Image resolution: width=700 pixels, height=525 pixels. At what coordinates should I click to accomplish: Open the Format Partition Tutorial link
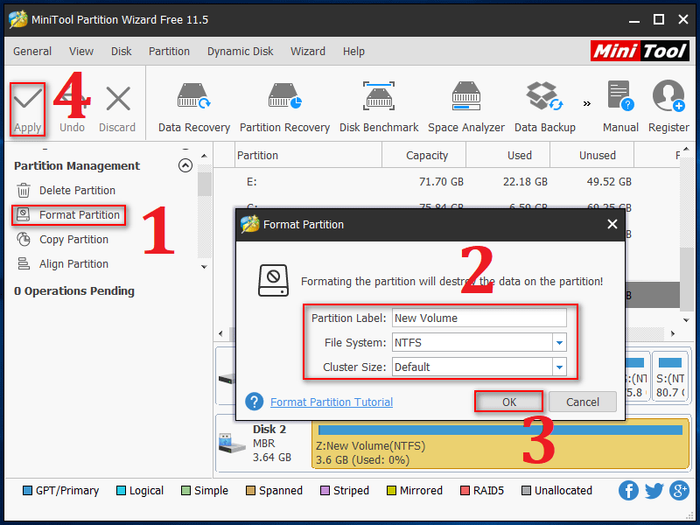[331, 402]
